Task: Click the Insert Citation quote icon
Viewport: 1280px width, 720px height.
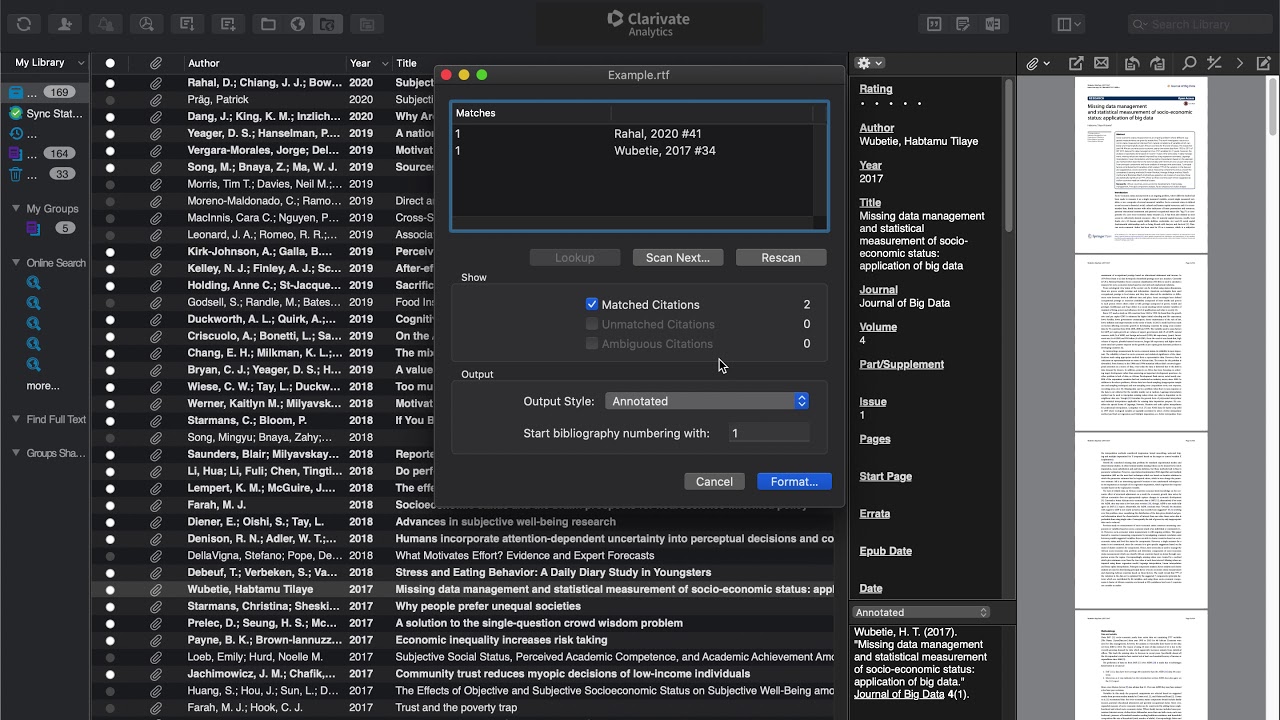Action: (x=934, y=24)
